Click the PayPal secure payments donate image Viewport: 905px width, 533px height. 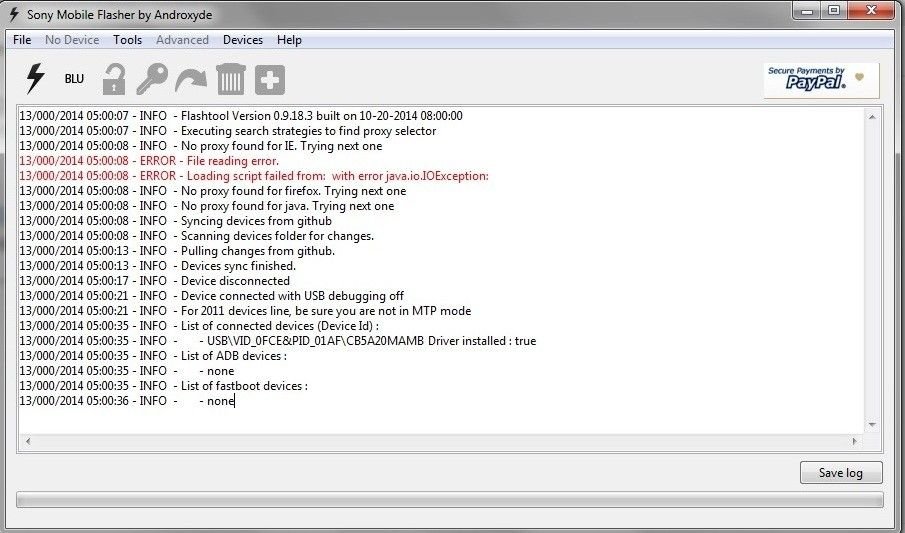(x=821, y=80)
